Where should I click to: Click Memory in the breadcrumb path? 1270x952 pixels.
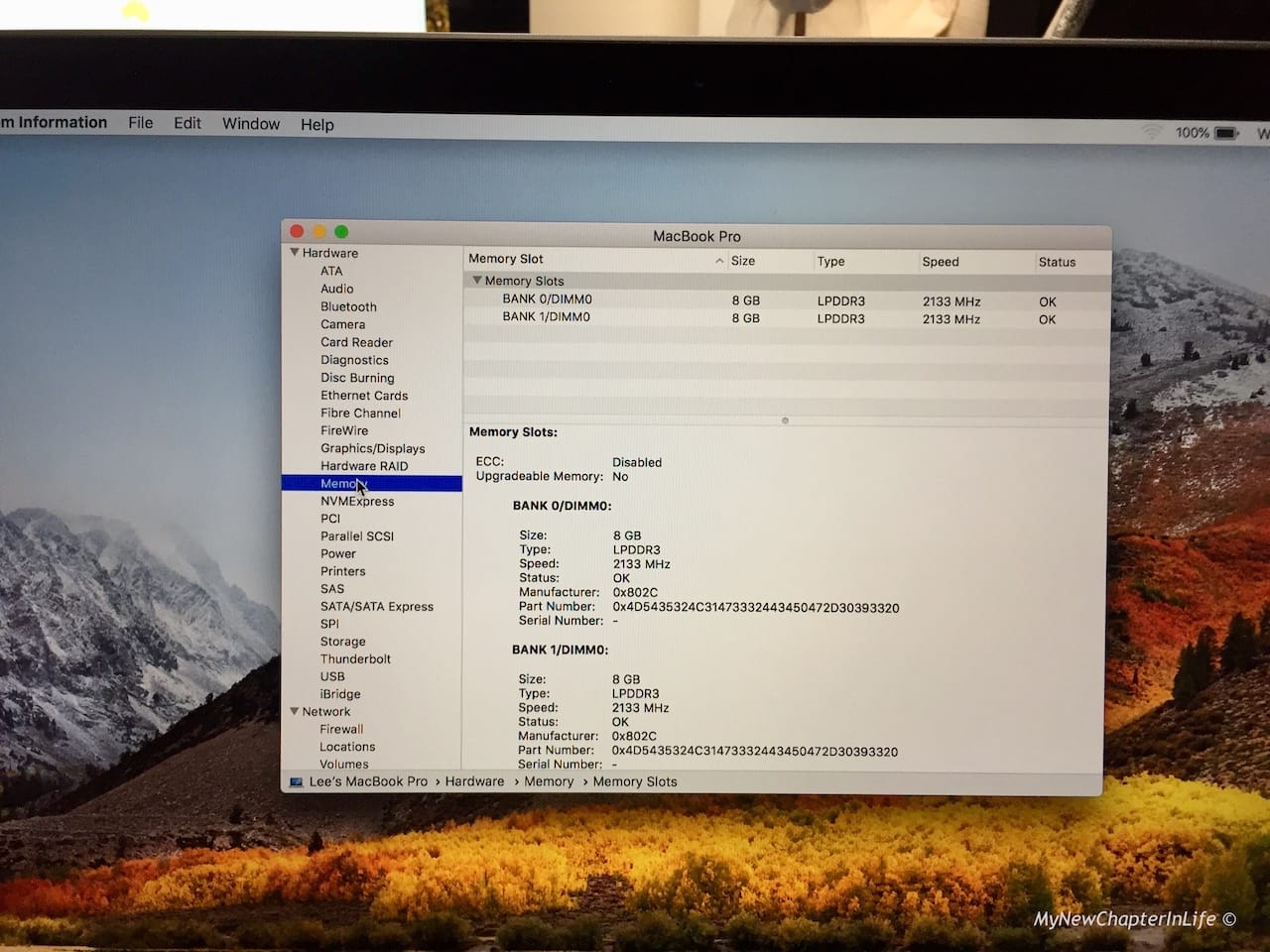pyautogui.click(x=549, y=782)
